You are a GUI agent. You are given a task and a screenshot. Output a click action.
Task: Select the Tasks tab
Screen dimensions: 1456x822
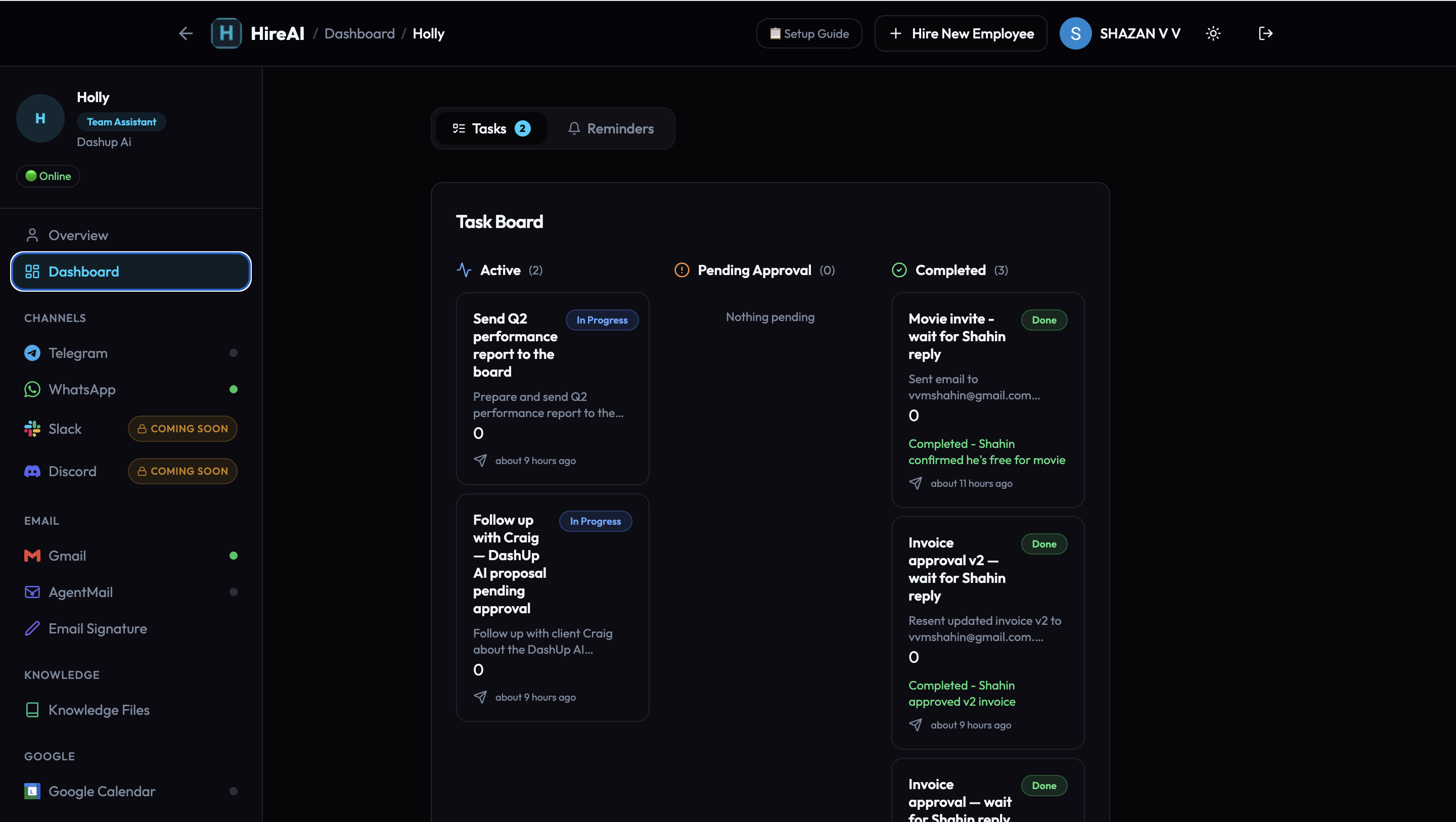490,128
